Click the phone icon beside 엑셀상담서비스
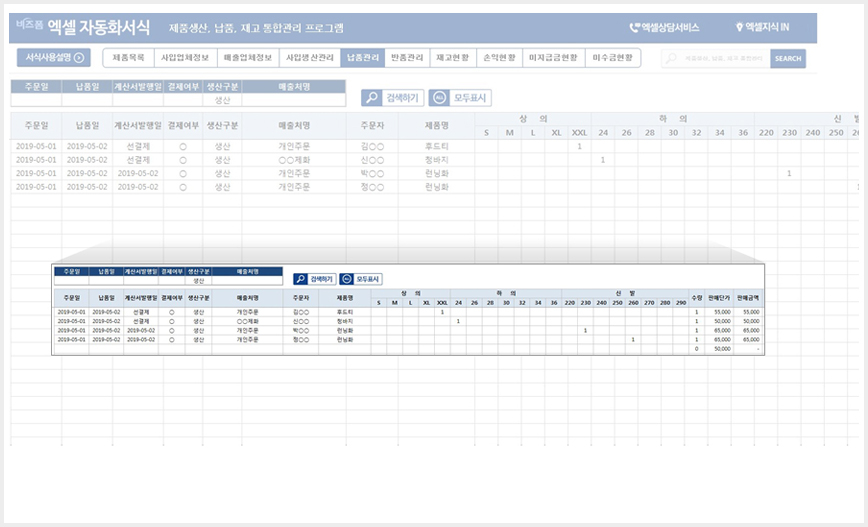The image size is (868, 527). click(634, 28)
